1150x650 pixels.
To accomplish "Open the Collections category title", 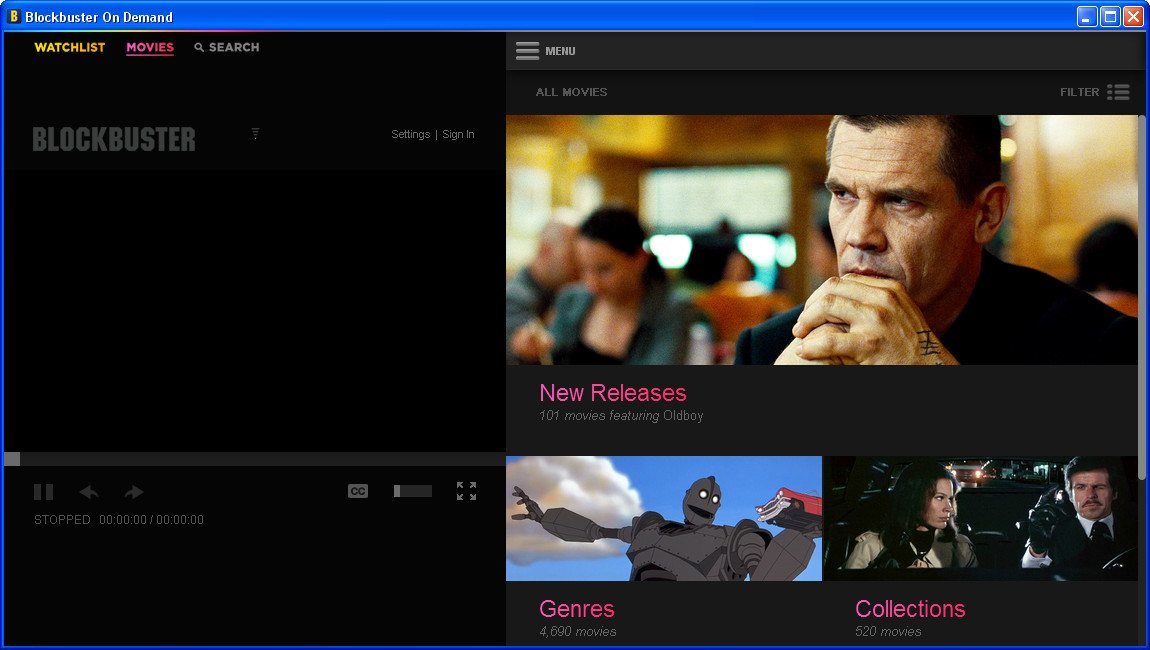I will click(910, 608).
